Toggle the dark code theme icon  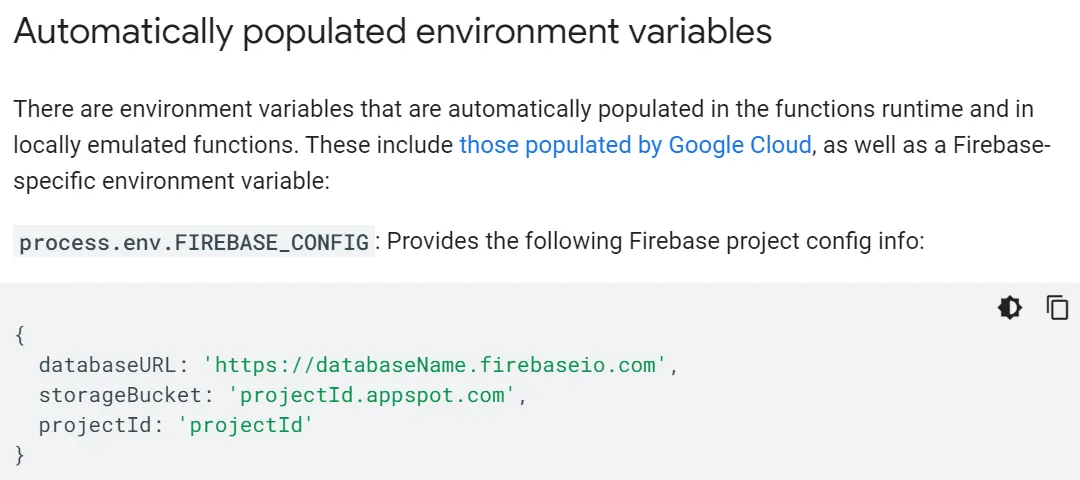(1010, 308)
